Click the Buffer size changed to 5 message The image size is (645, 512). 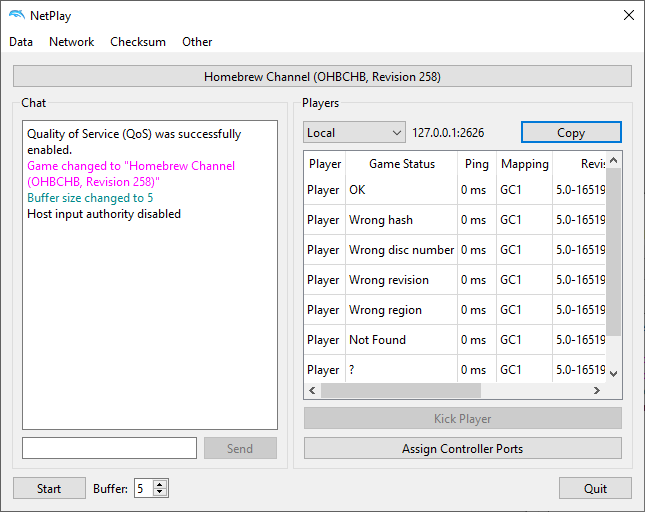(90, 198)
